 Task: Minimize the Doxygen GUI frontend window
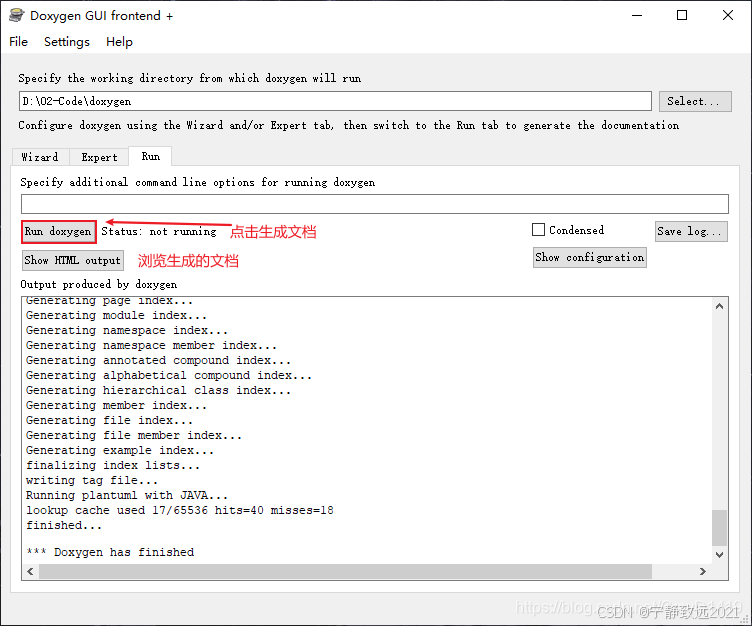pyautogui.click(x=637, y=15)
